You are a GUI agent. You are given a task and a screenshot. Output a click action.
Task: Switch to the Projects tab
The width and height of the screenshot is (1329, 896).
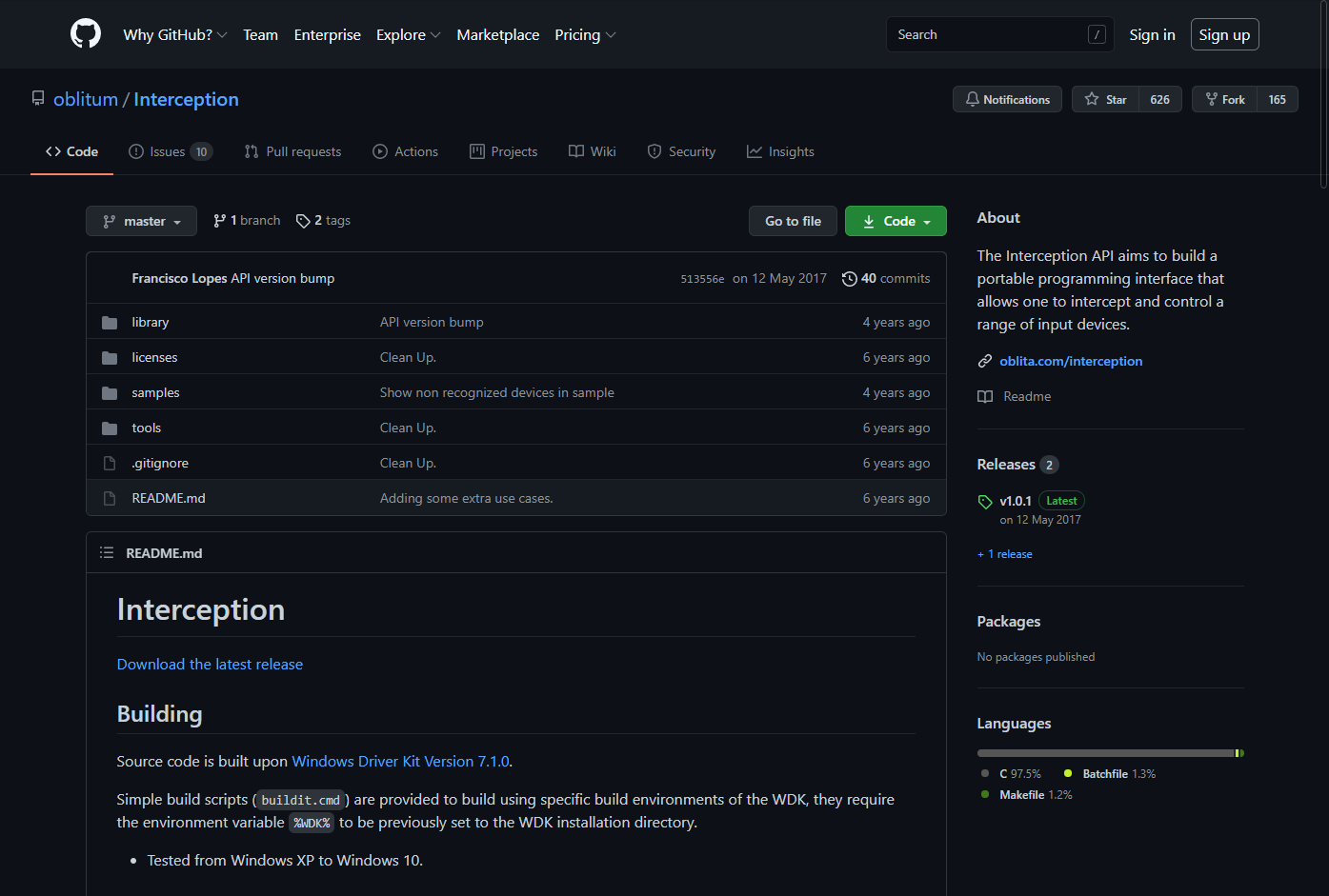[x=504, y=151]
